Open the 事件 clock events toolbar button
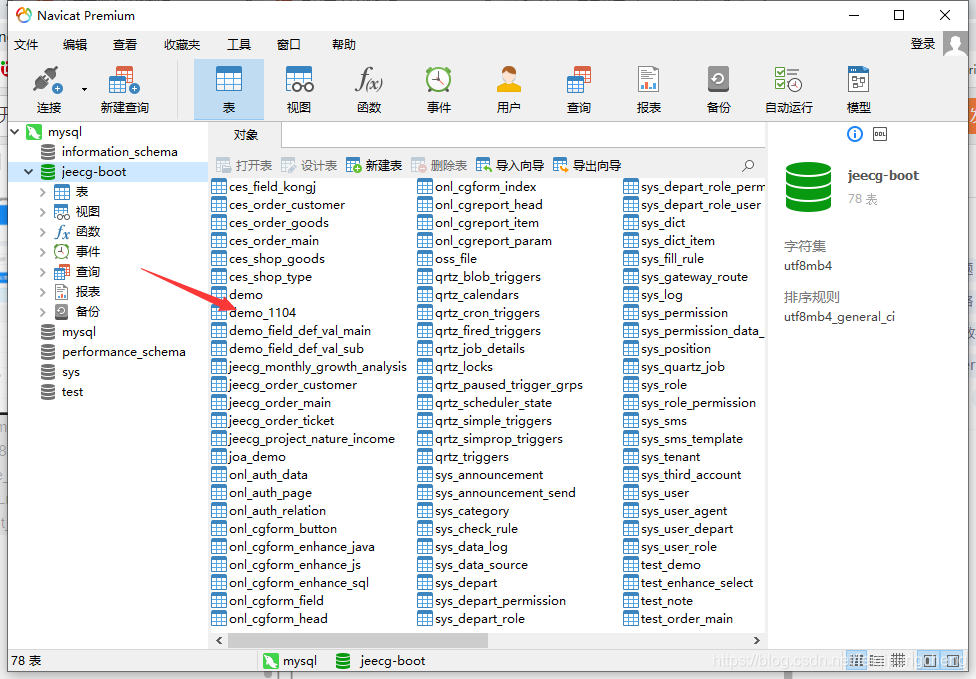 438,90
